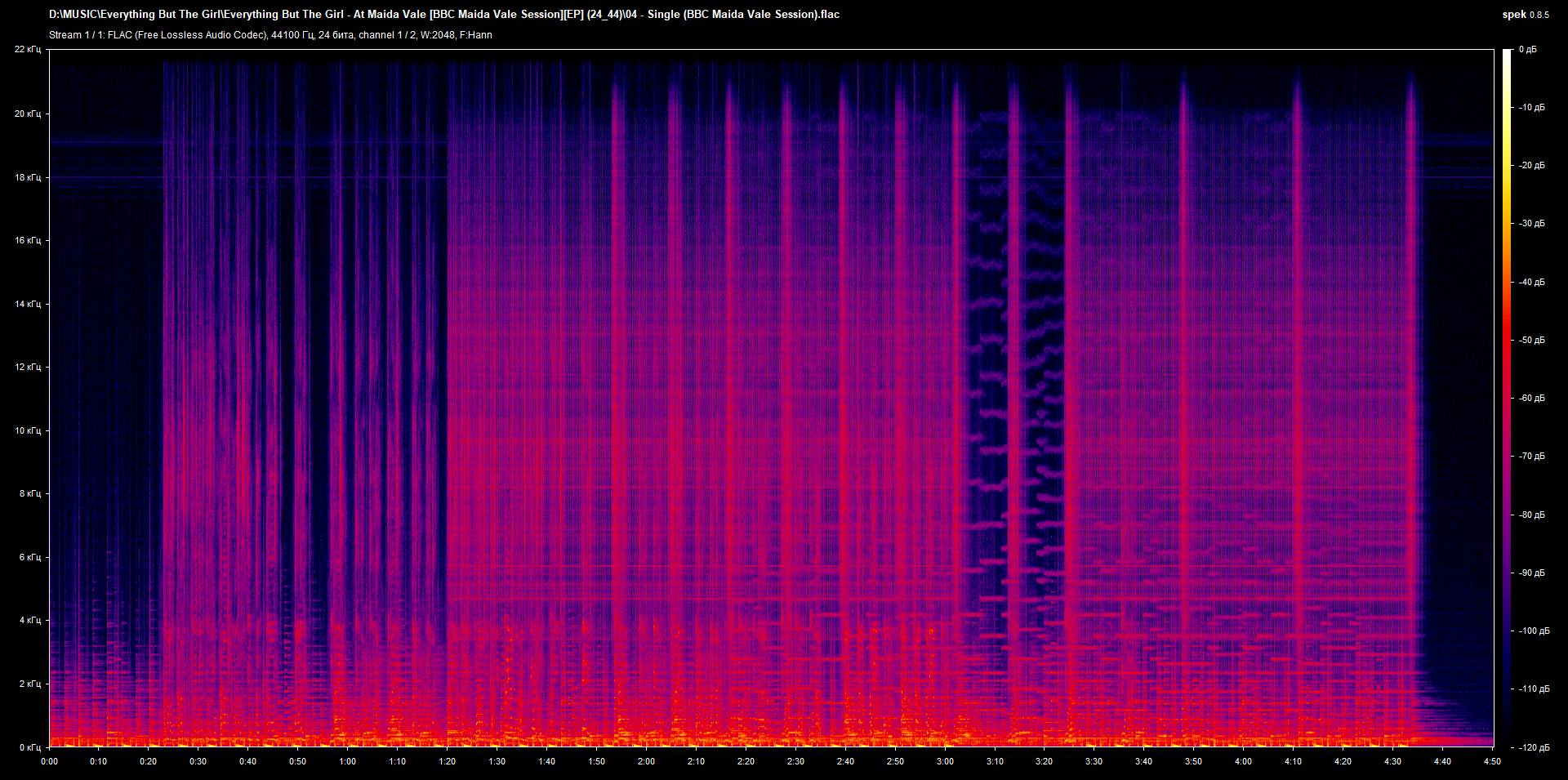Select the -120 дБ level label
This screenshot has width=1568, height=780.
(1534, 747)
